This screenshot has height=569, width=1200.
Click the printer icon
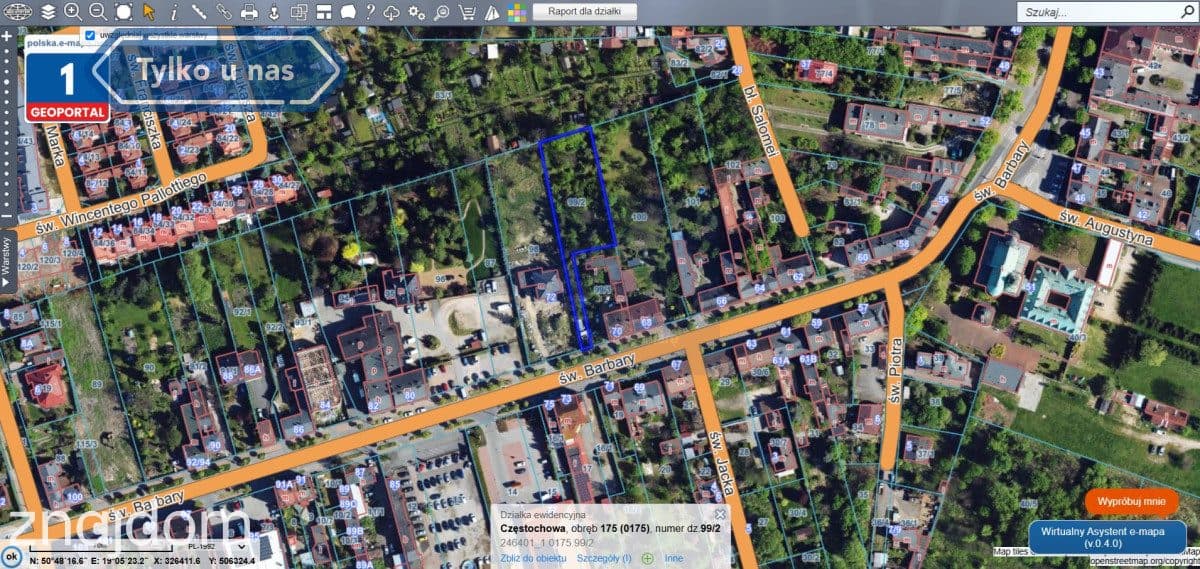click(x=249, y=12)
